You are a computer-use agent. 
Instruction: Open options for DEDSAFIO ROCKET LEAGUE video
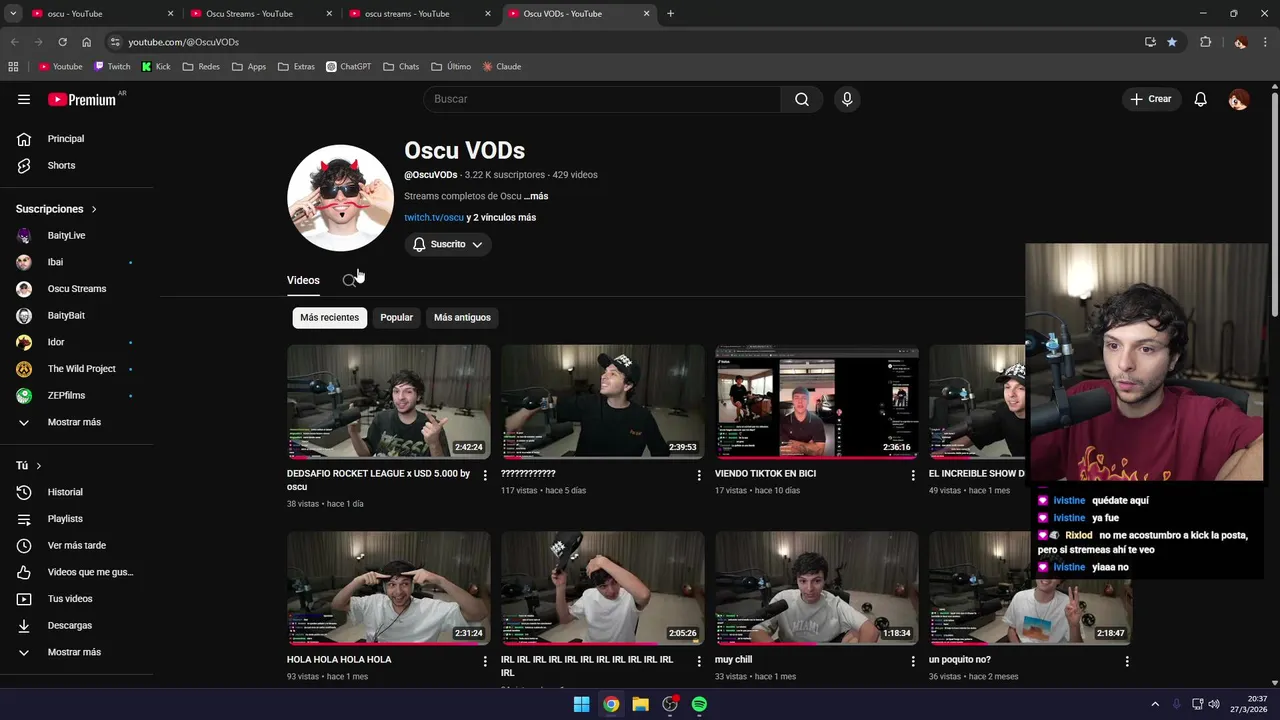click(x=485, y=475)
